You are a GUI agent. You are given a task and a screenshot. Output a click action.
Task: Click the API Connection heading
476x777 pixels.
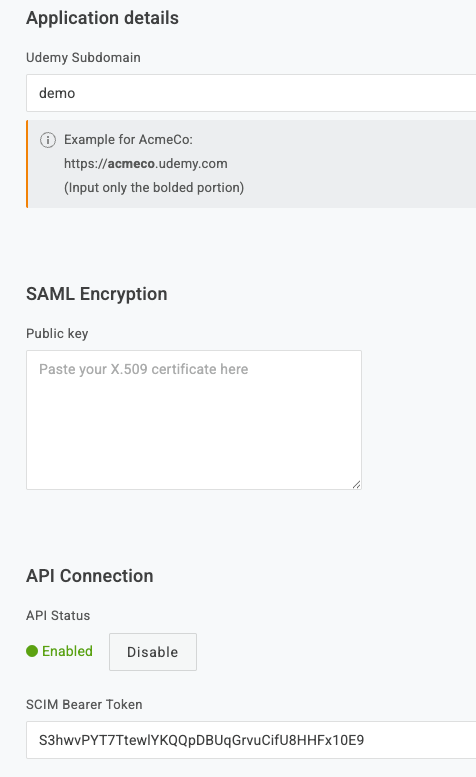(90, 576)
